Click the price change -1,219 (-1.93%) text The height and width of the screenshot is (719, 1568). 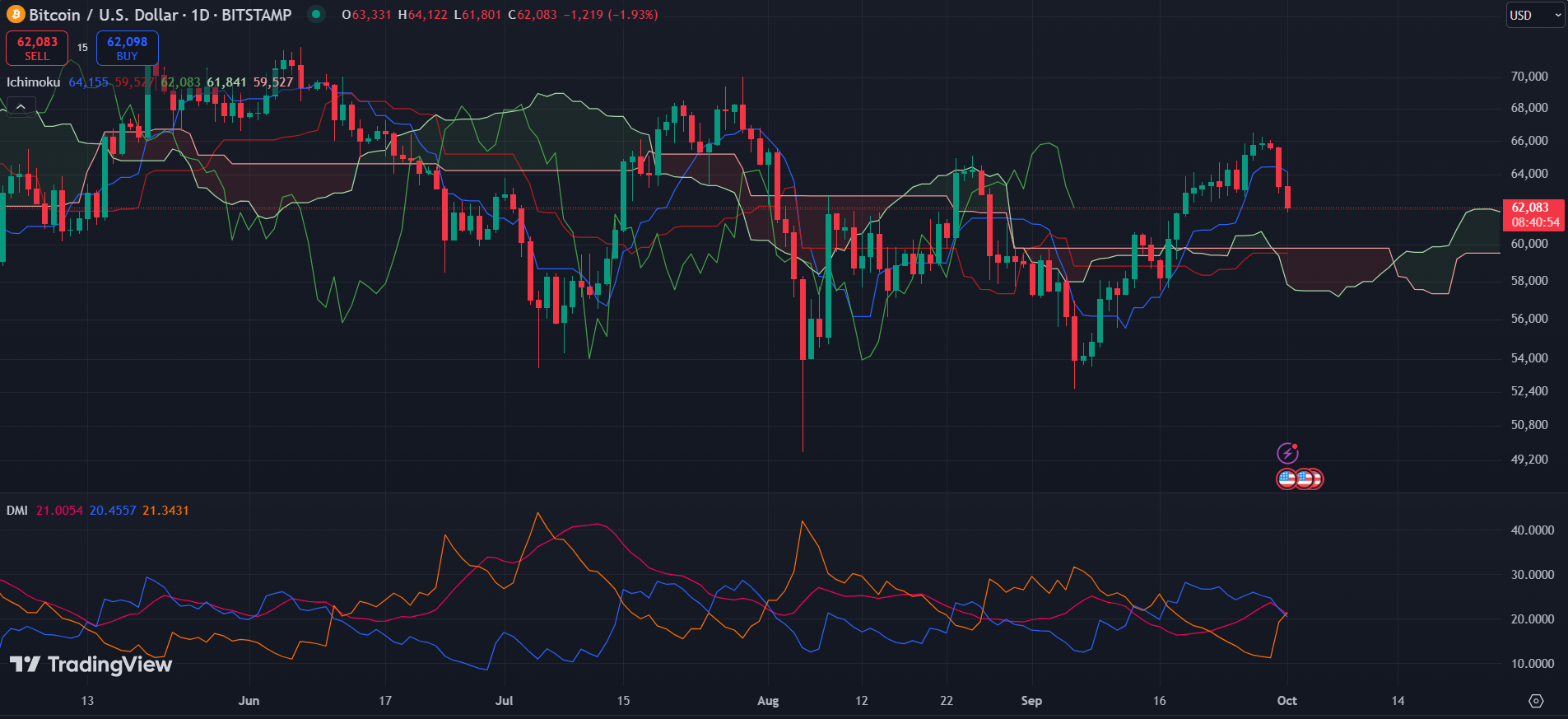pos(611,15)
